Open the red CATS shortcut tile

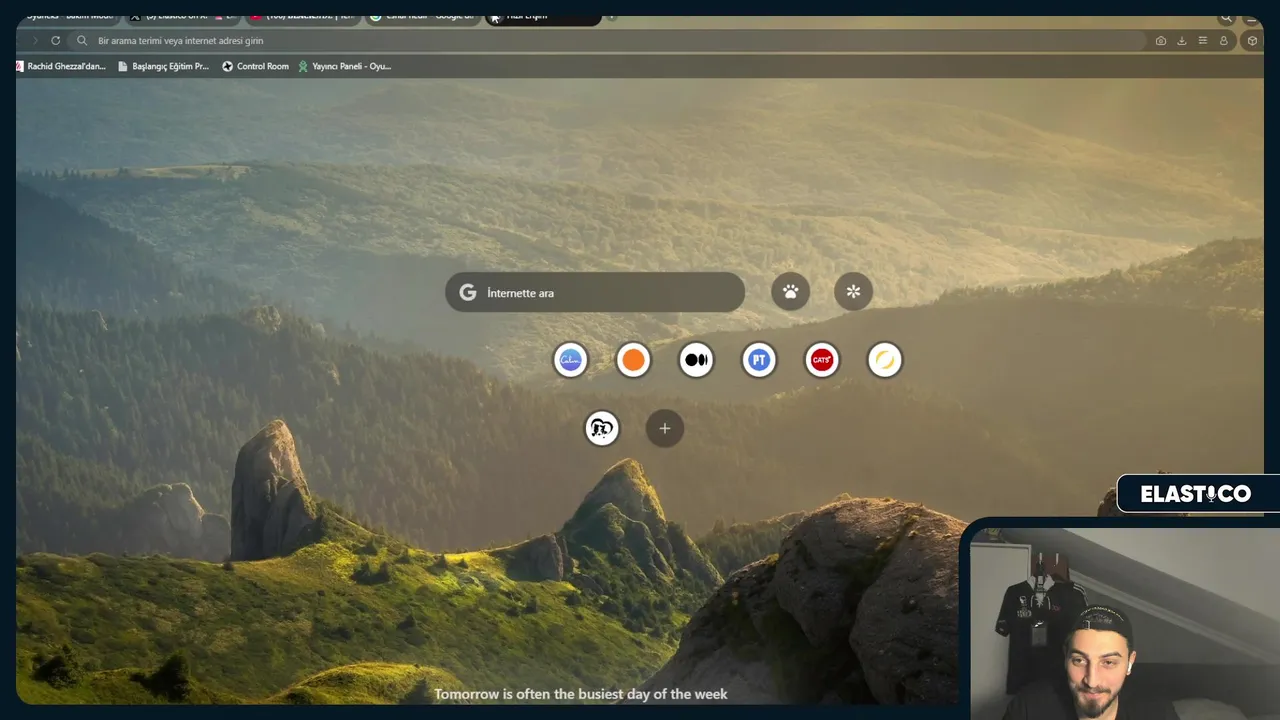click(x=822, y=360)
